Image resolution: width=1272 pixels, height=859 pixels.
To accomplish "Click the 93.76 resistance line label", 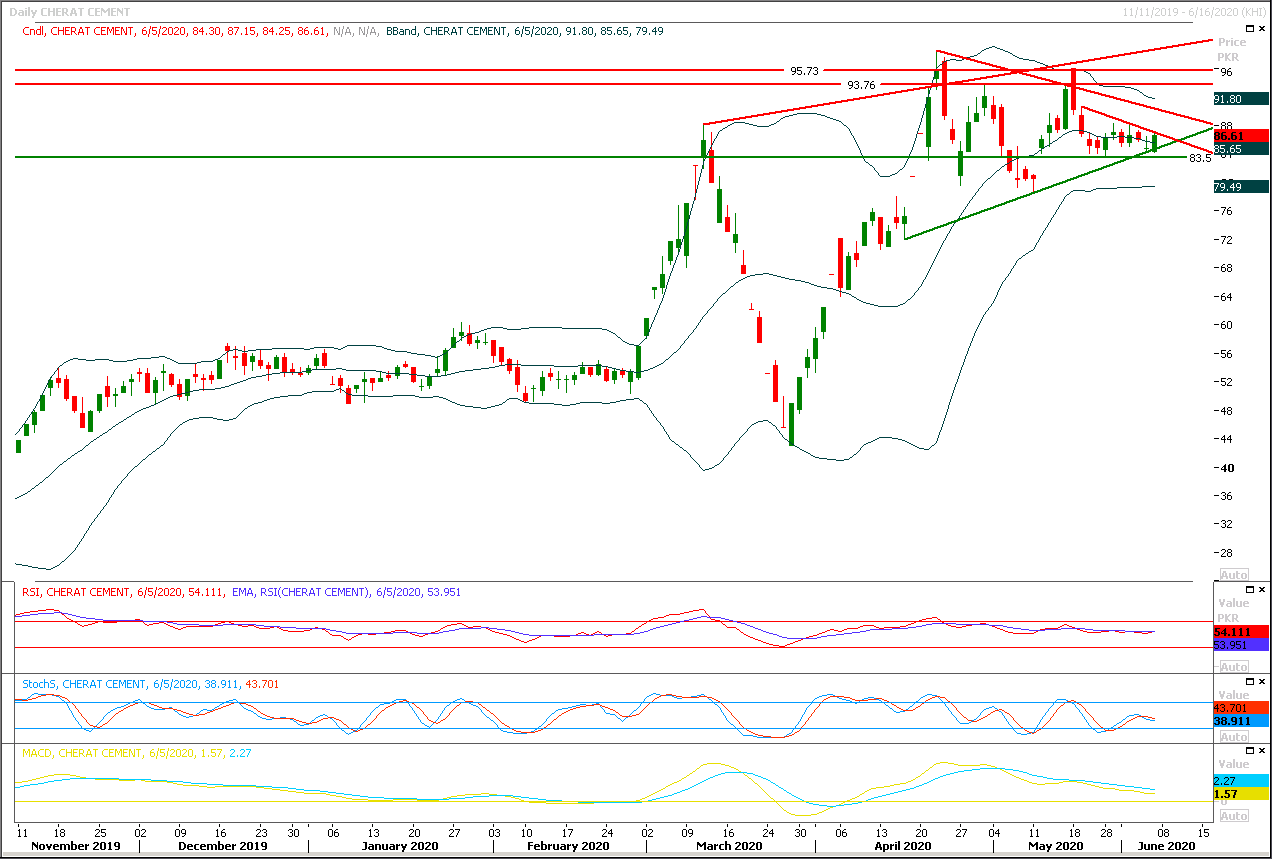I will click(861, 85).
